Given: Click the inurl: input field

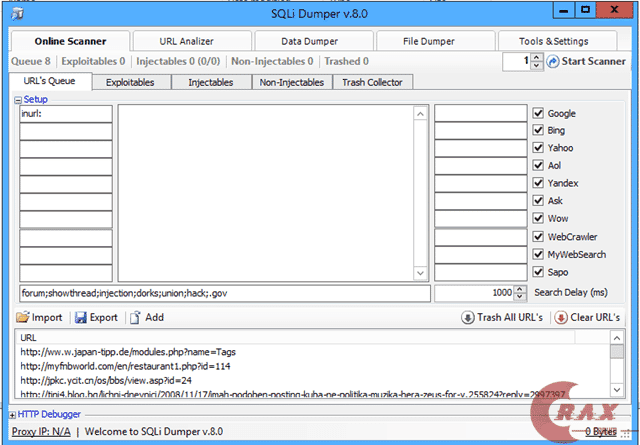Looking at the screenshot, I should (66, 114).
